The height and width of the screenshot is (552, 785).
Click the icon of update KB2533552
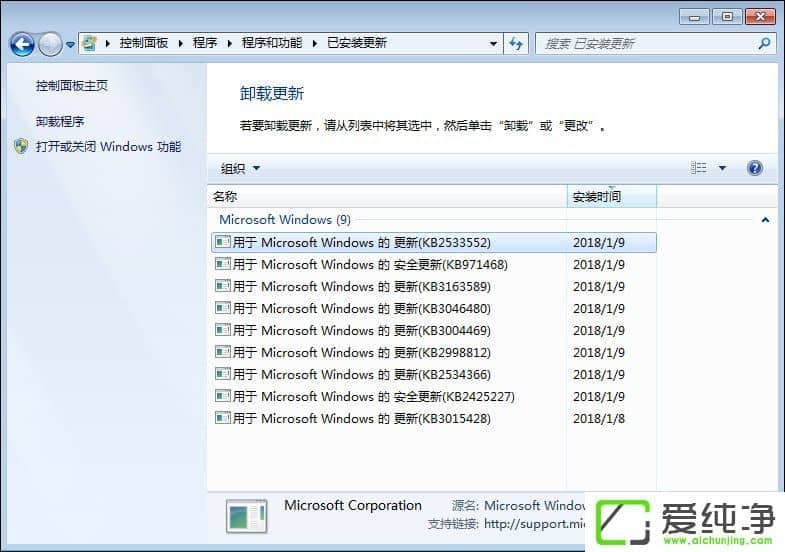pyautogui.click(x=223, y=242)
